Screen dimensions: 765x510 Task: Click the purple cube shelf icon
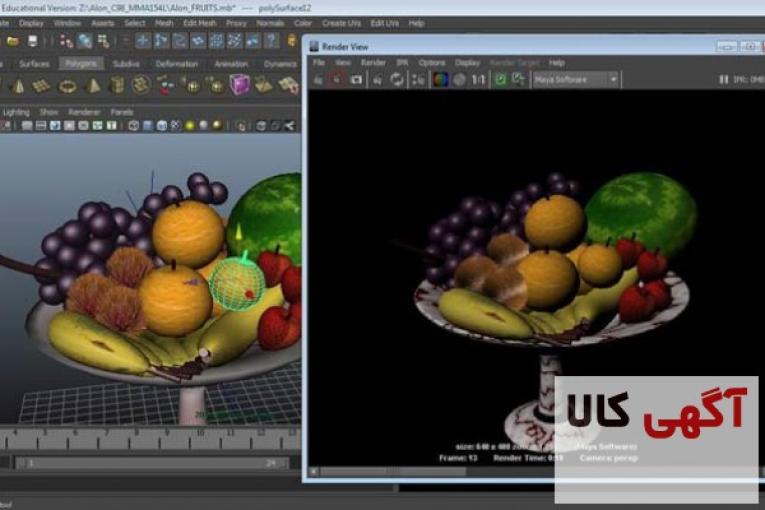point(240,85)
